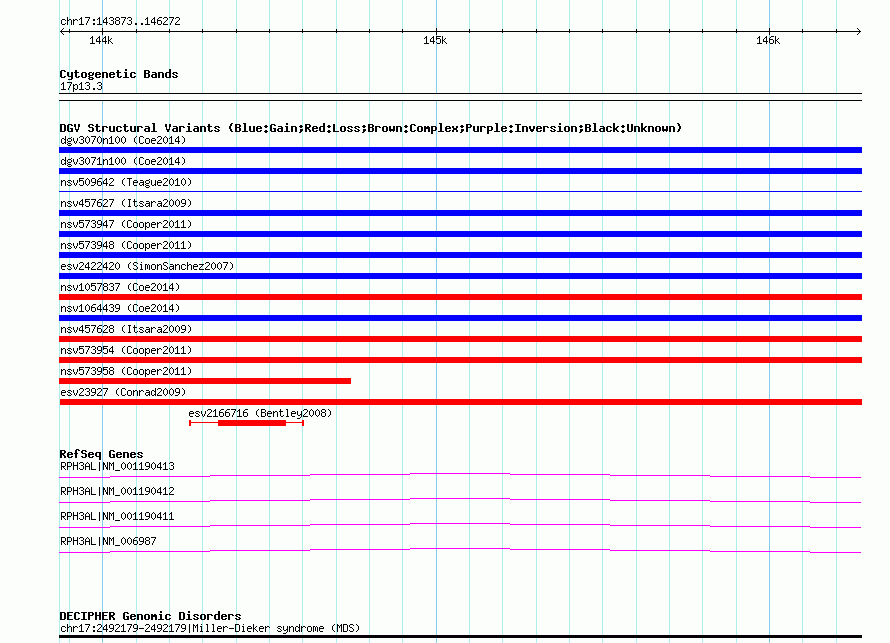Image resolution: width=890 pixels, height=643 pixels.
Task: Open the Miller-Dieker syndrome (MDS) entry
Action: click(209, 628)
